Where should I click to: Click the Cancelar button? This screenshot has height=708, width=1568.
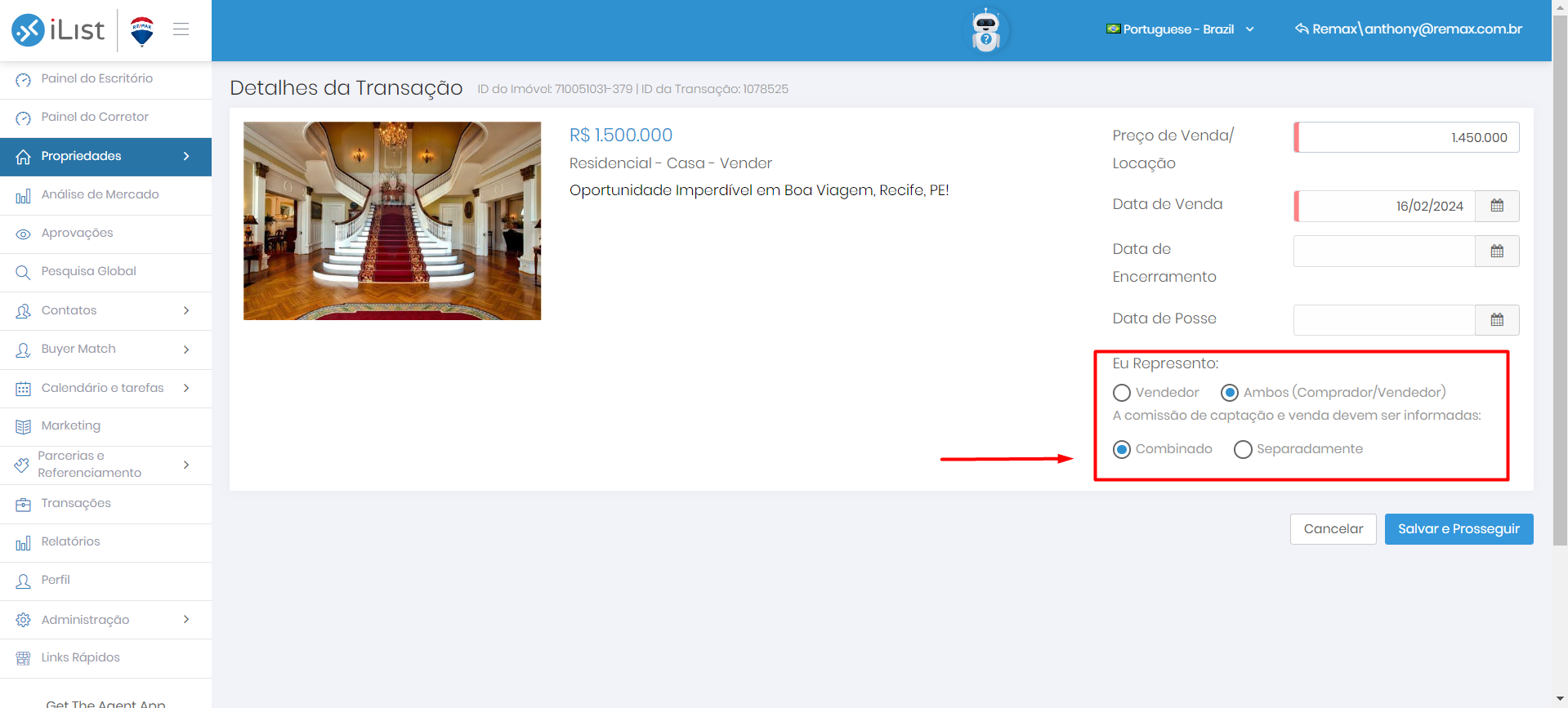[x=1333, y=529]
